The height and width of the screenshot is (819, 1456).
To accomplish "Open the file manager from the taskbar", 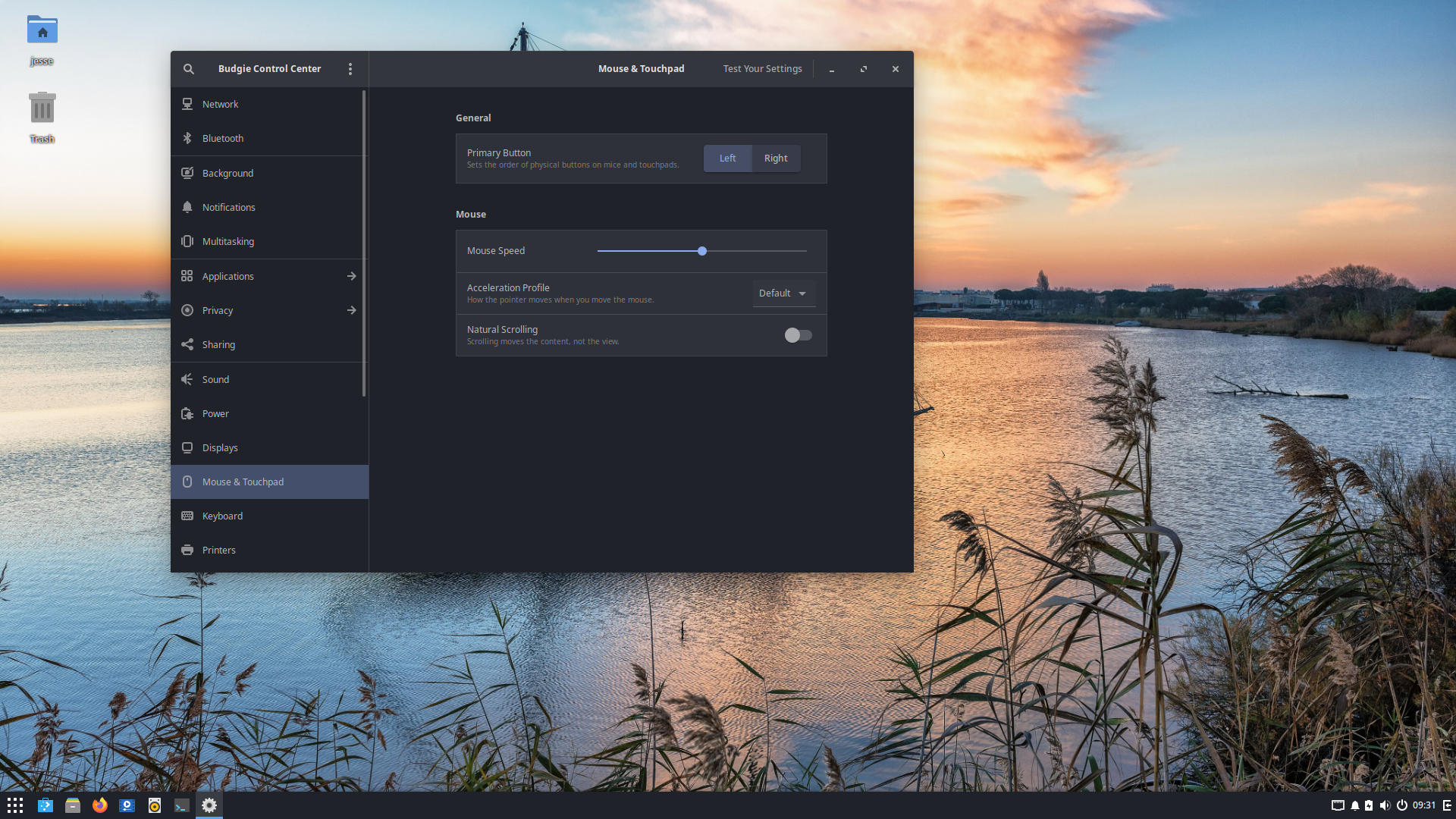I will pos(73,805).
